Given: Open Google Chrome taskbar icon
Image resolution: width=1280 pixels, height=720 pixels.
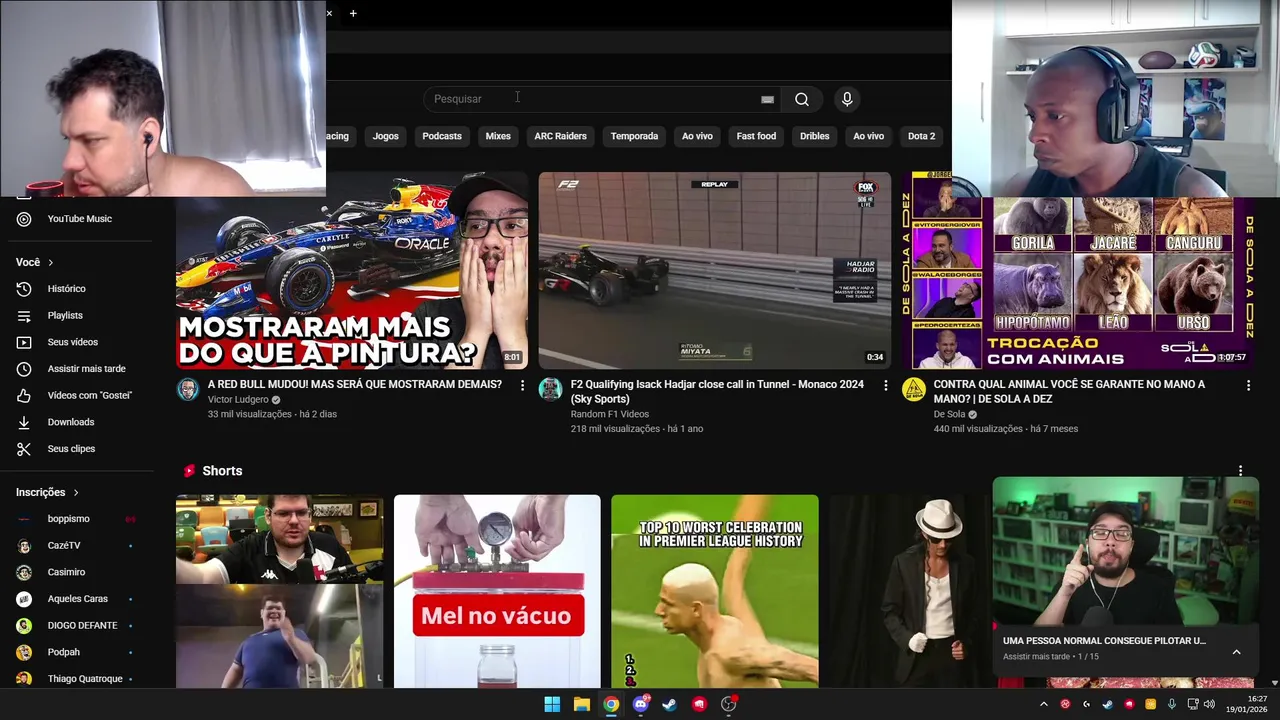Looking at the screenshot, I should 611,704.
